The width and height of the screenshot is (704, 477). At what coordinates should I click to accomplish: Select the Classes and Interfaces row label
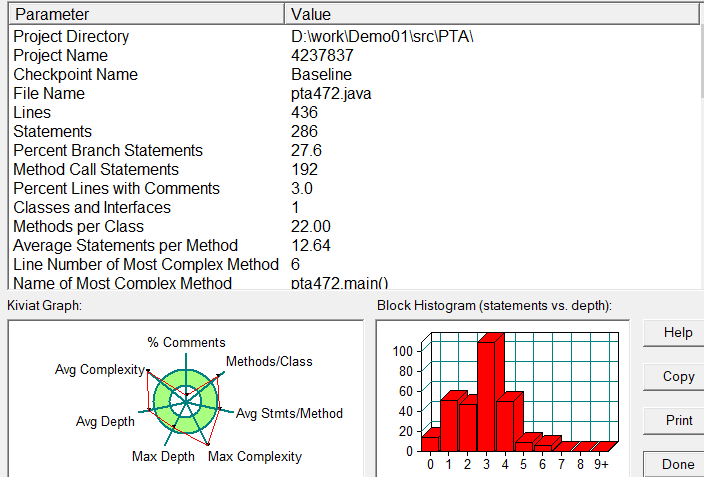point(92,207)
